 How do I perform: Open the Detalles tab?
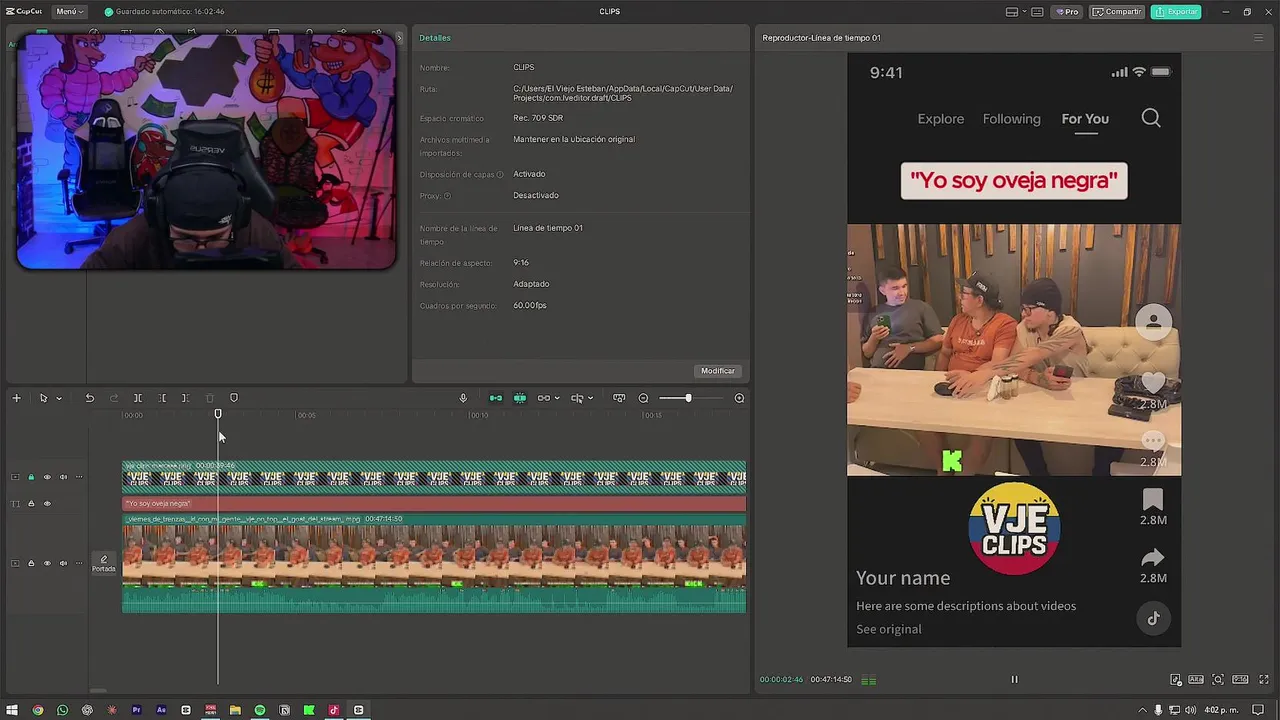435,38
